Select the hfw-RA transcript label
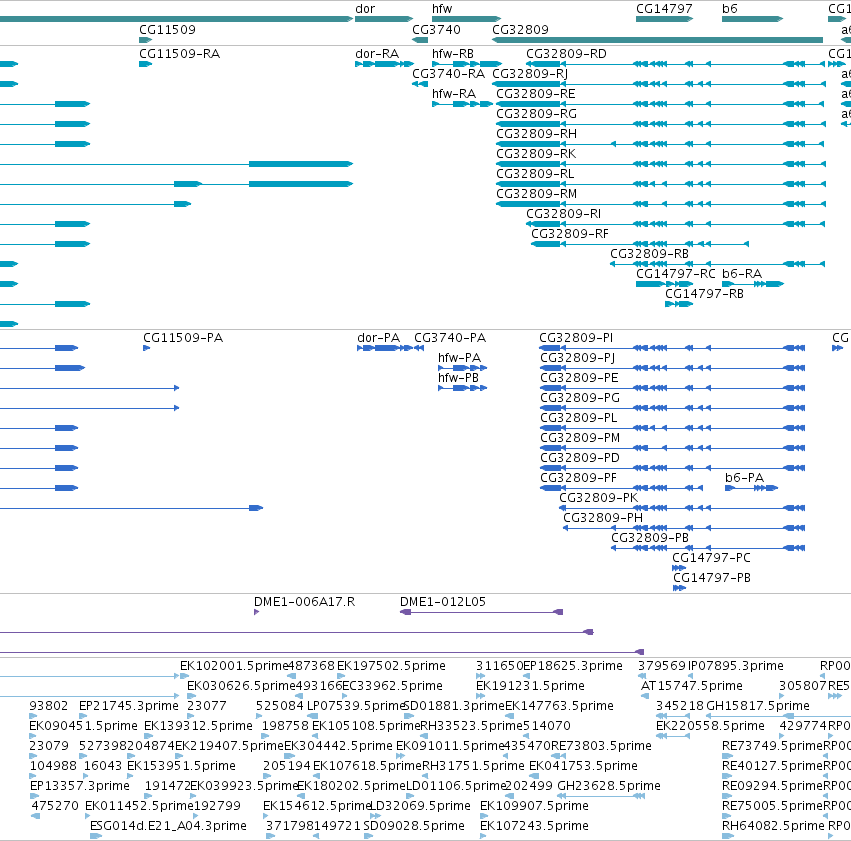Screen dimensions: 851x841 tap(454, 94)
